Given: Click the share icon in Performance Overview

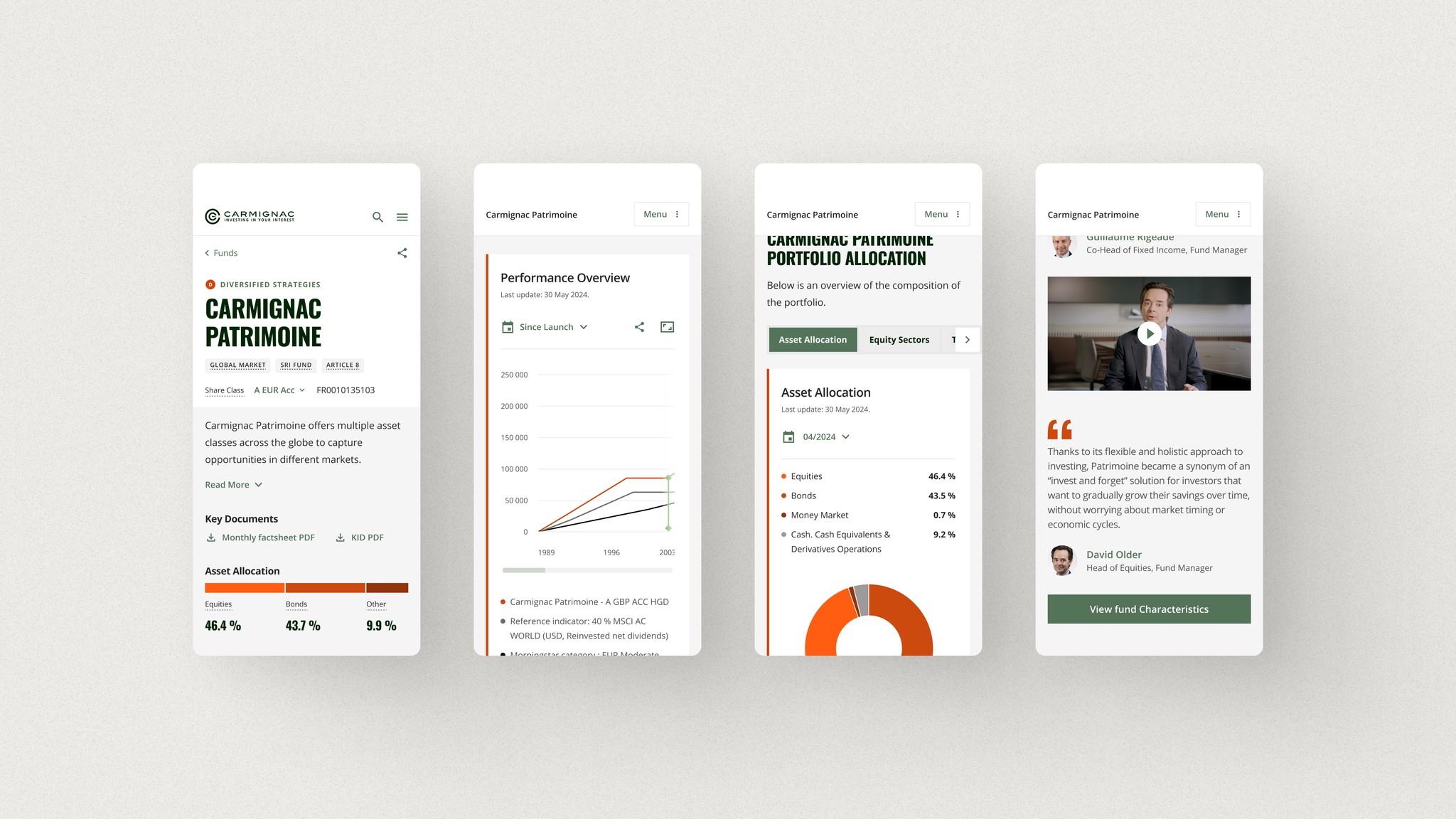Looking at the screenshot, I should pyautogui.click(x=639, y=326).
